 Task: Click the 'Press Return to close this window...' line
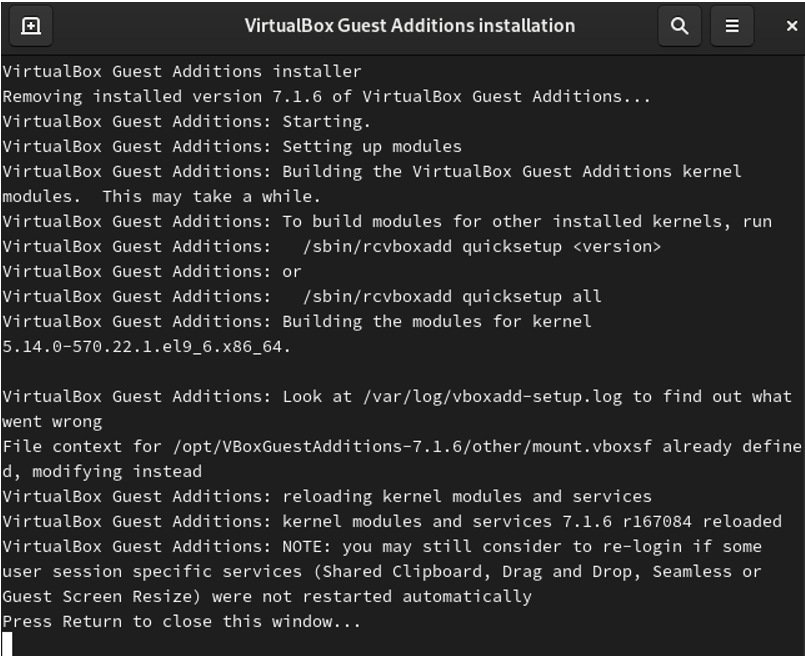[182, 622]
